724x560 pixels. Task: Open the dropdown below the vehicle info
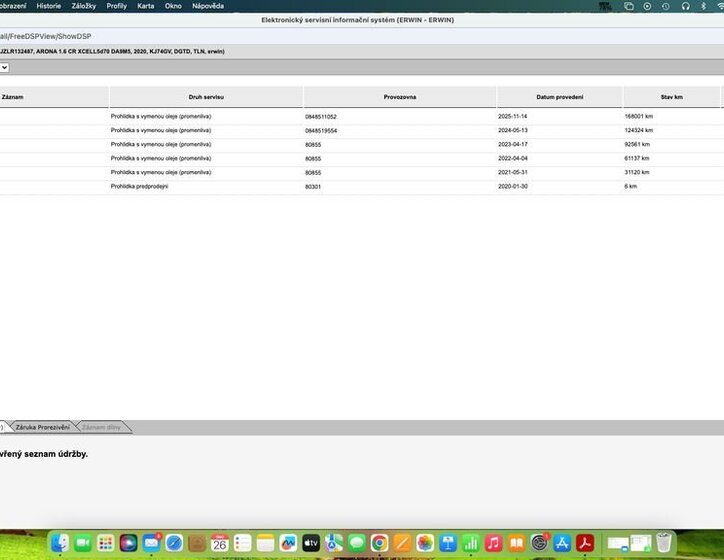4,67
